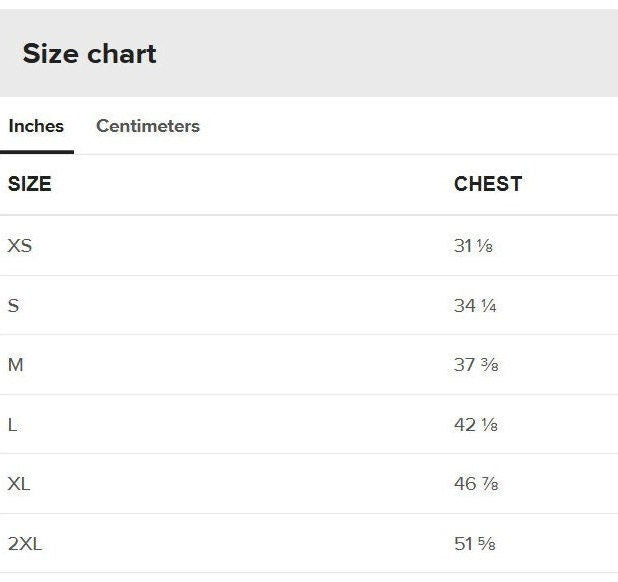Select the S size label
Viewport: 618px width, 582px height.
[x=14, y=305]
